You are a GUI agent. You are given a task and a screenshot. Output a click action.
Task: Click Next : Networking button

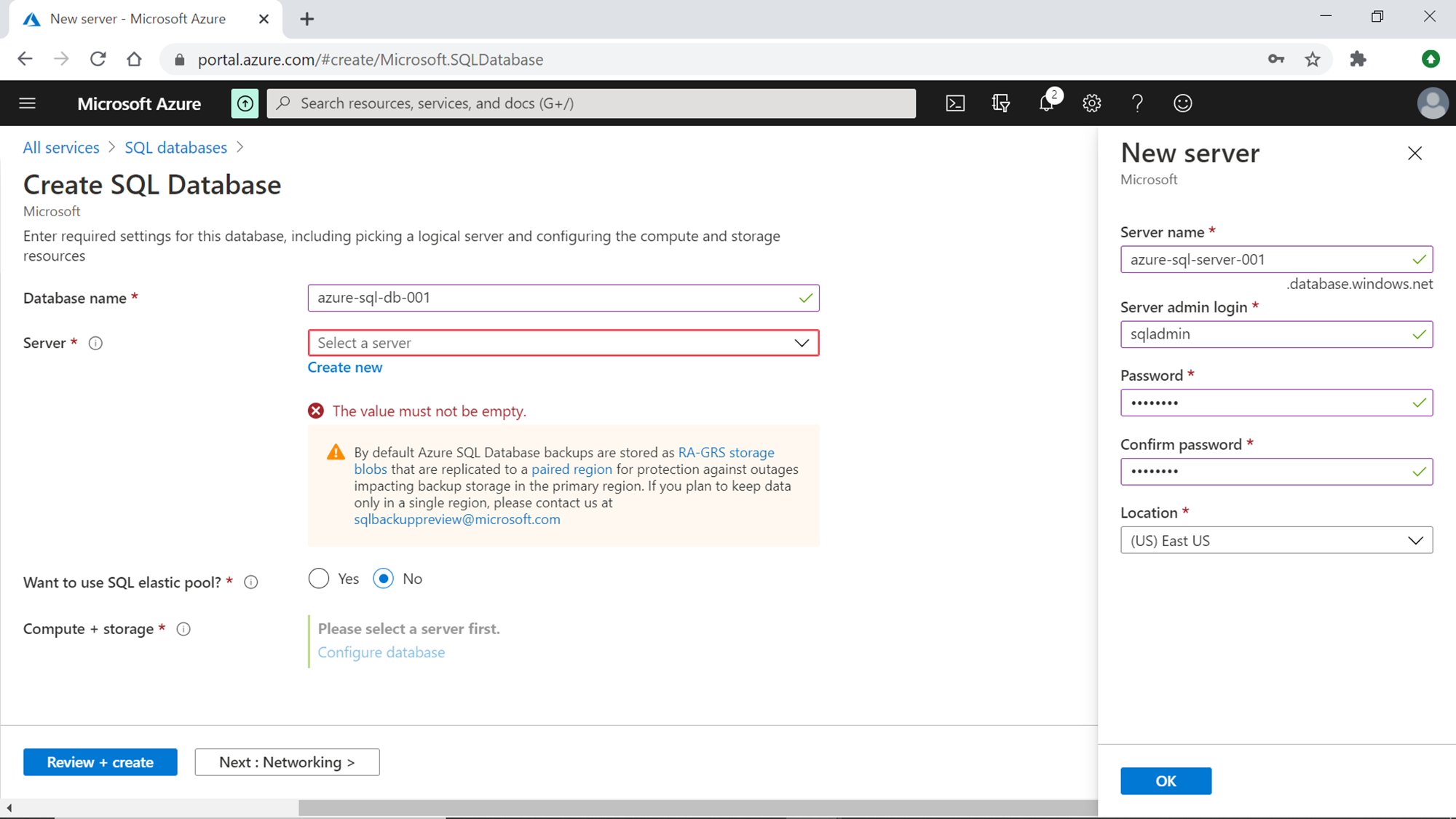coord(287,762)
